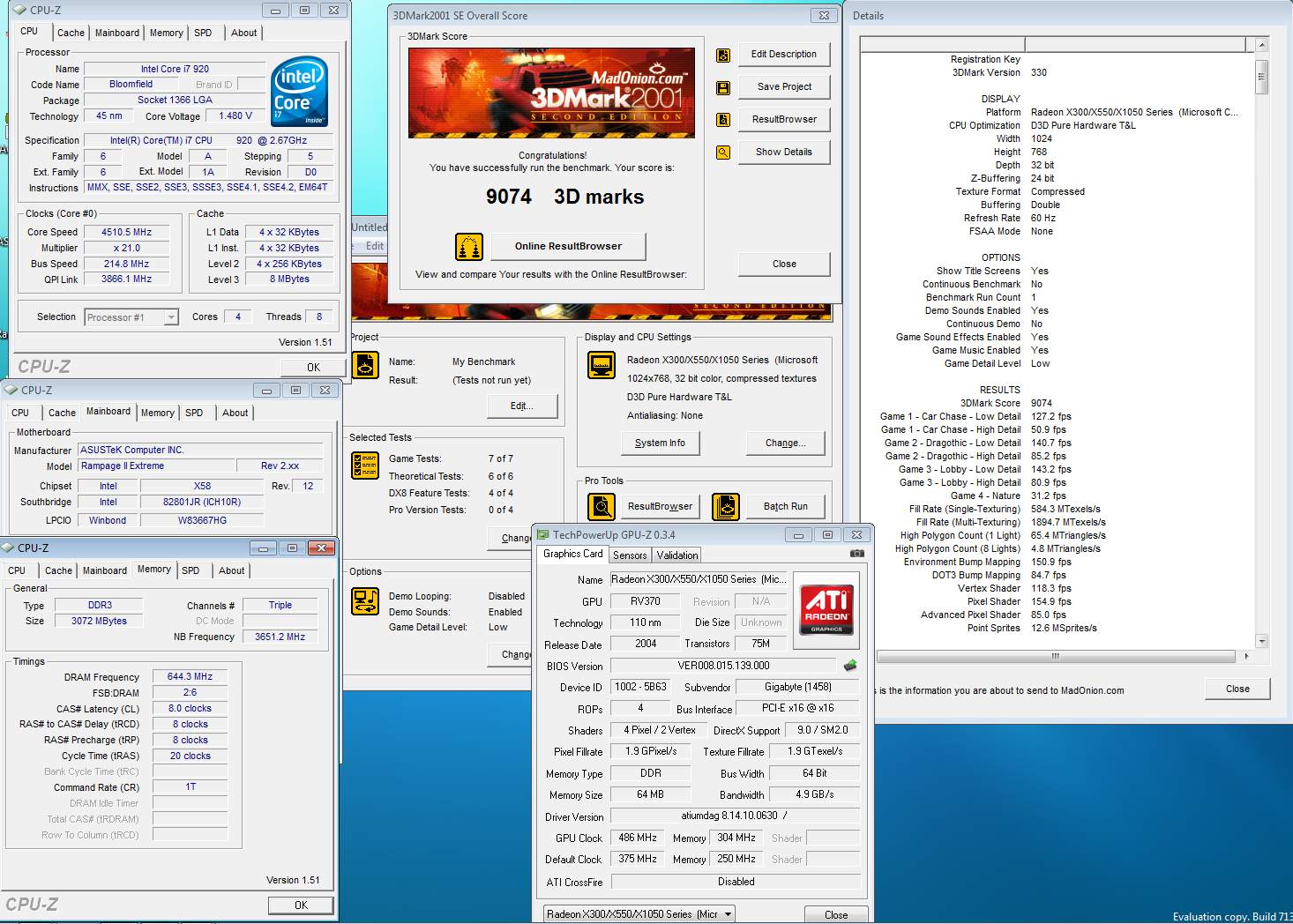Click the Online ResultBrowser button
Image resolution: width=1293 pixels, height=924 pixels.
568,246
